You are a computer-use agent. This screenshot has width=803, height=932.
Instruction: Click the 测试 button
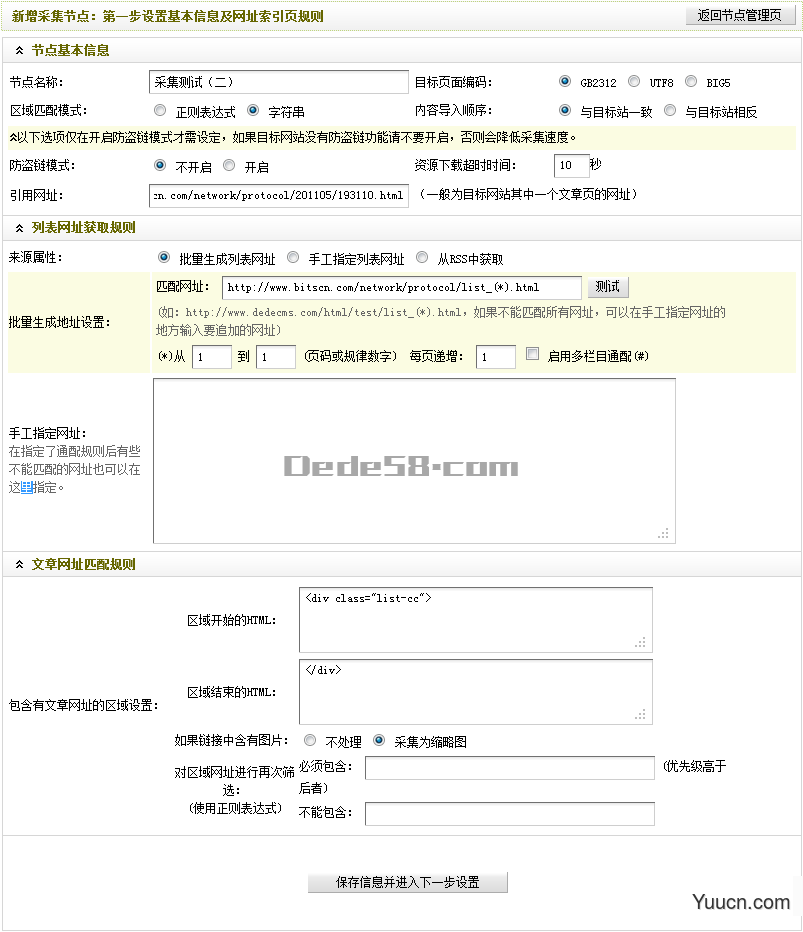[x=608, y=287]
